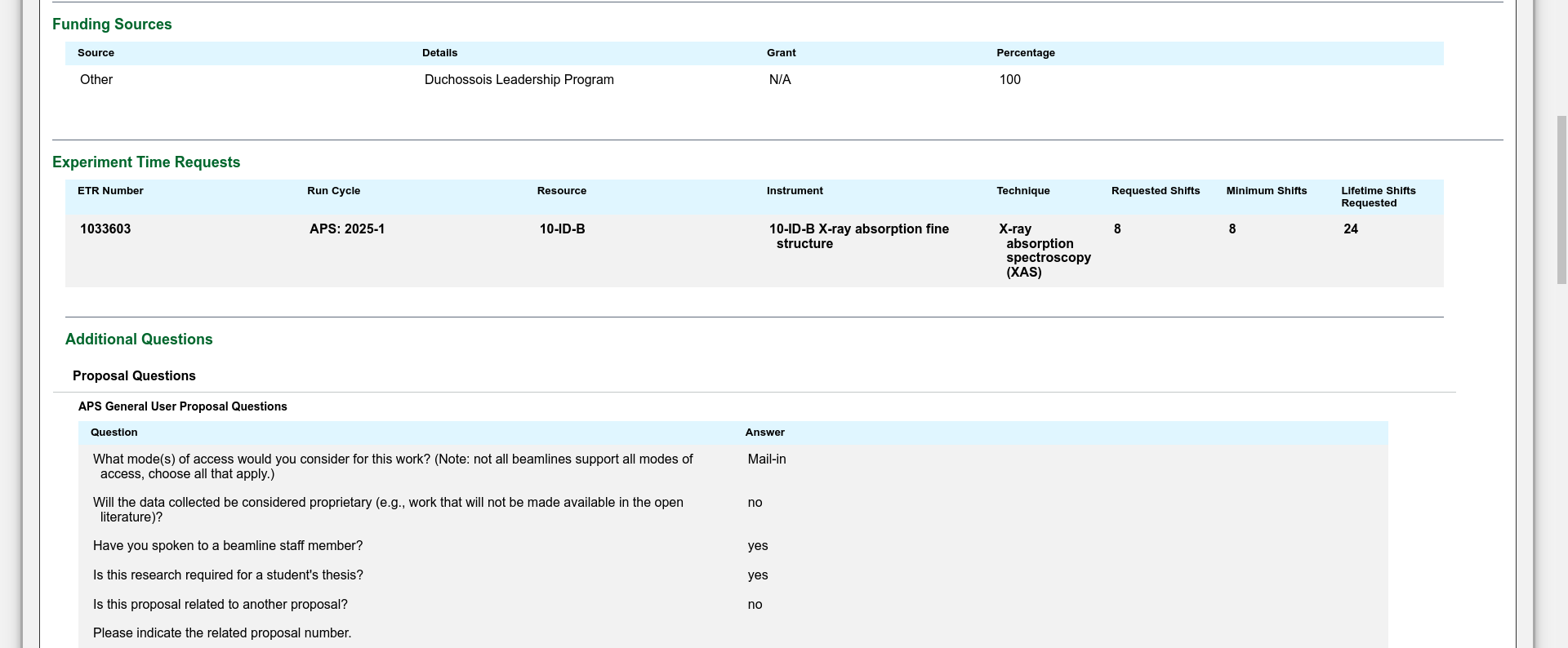Click the 10-ID-B X-ray absorption fine structure instrument
1568x648 pixels.
point(858,237)
